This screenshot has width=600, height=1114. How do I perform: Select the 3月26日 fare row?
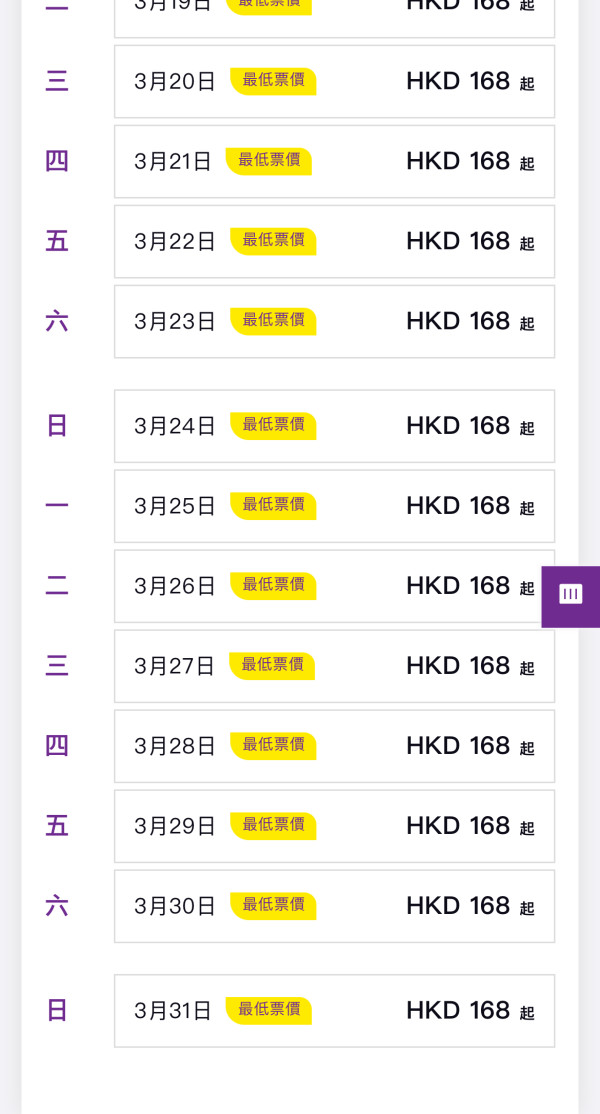(x=334, y=586)
